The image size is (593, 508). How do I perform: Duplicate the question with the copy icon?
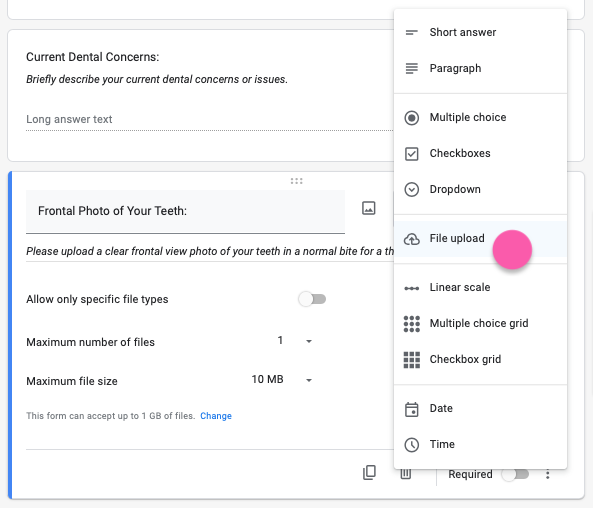click(x=369, y=472)
